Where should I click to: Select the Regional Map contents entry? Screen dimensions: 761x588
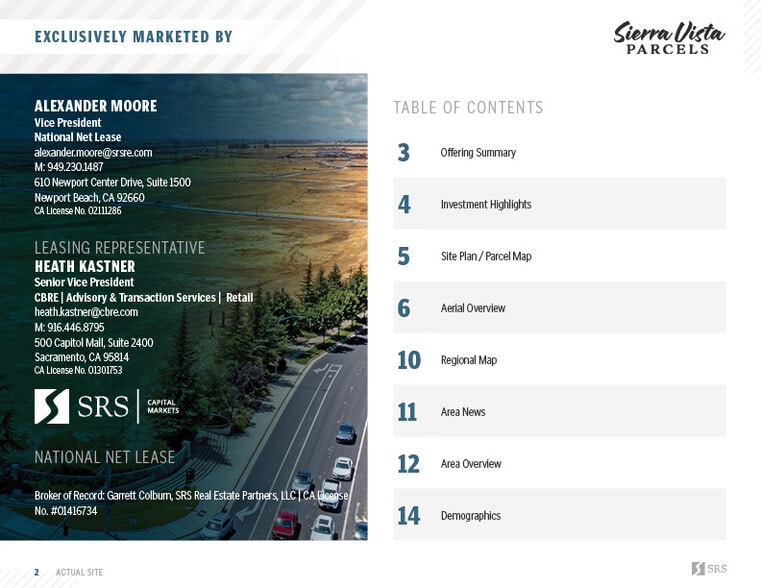pos(469,361)
